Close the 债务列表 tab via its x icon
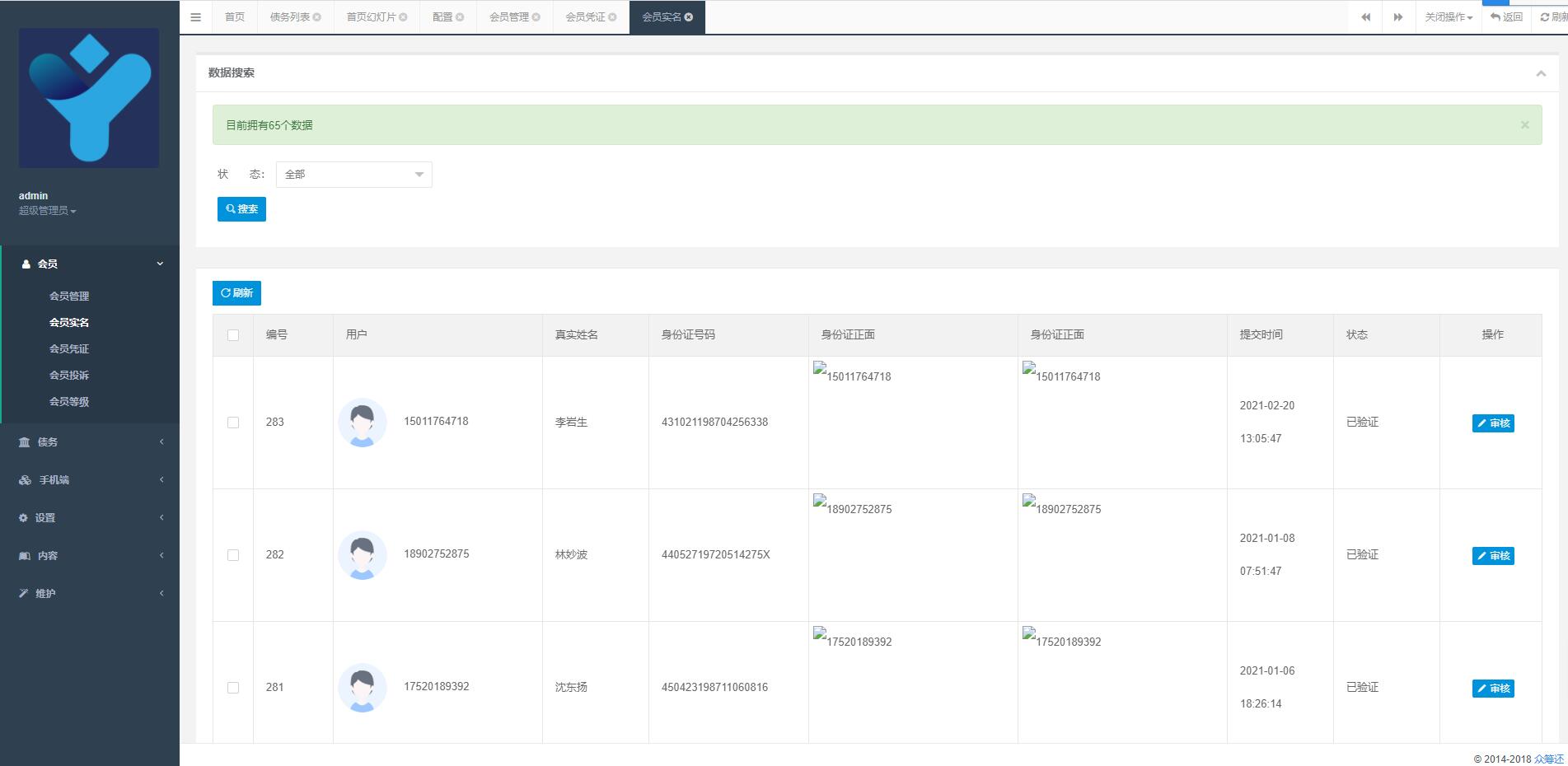1568x766 pixels. (x=317, y=17)
